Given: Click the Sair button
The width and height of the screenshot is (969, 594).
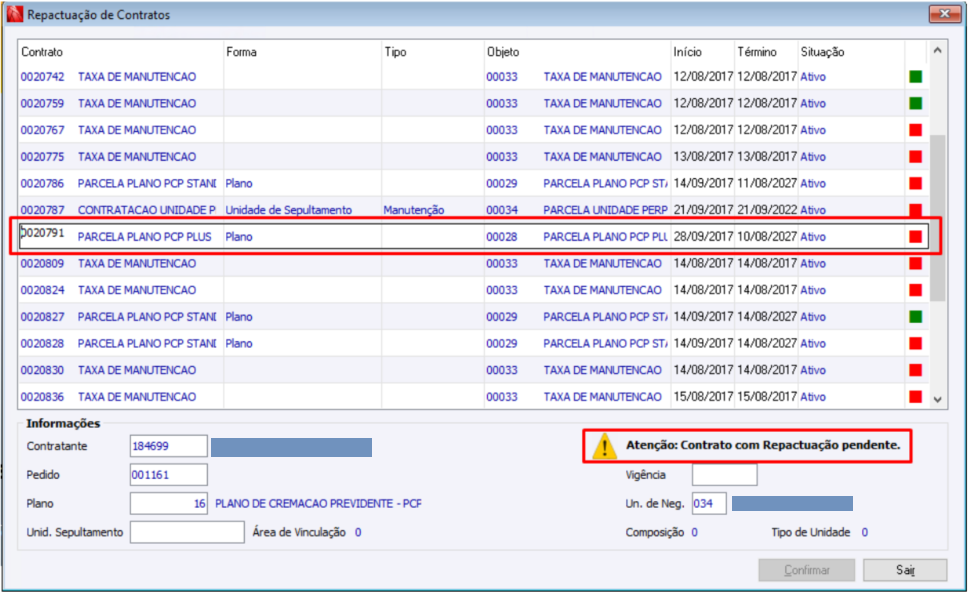Looking at the screenshot, I should coord(905,570).
